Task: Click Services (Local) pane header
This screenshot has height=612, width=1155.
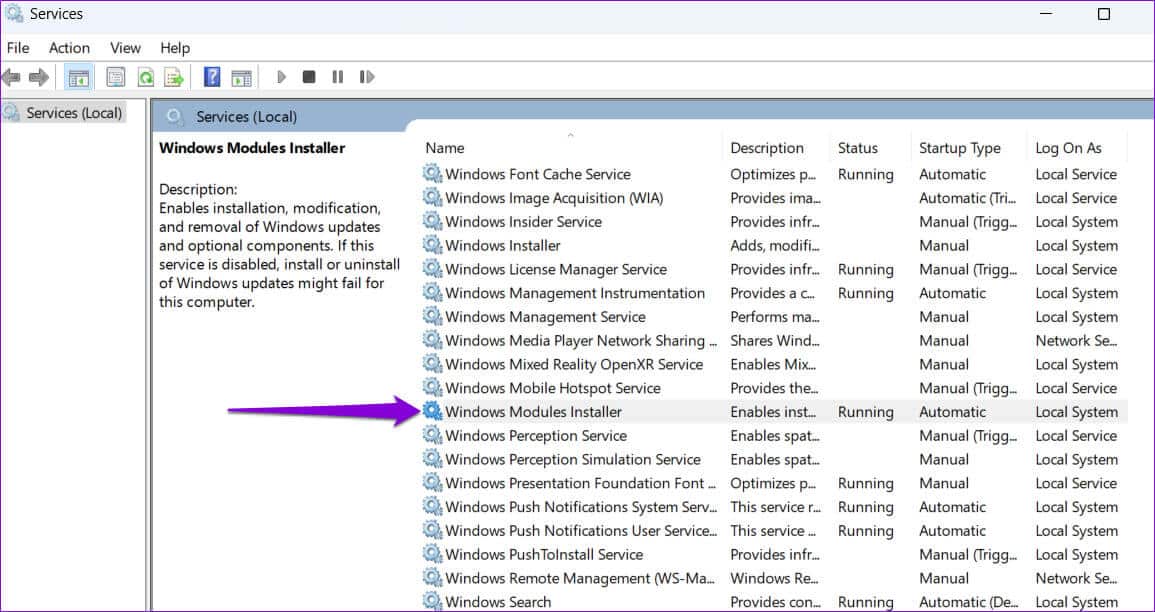Action: point(246,116)
